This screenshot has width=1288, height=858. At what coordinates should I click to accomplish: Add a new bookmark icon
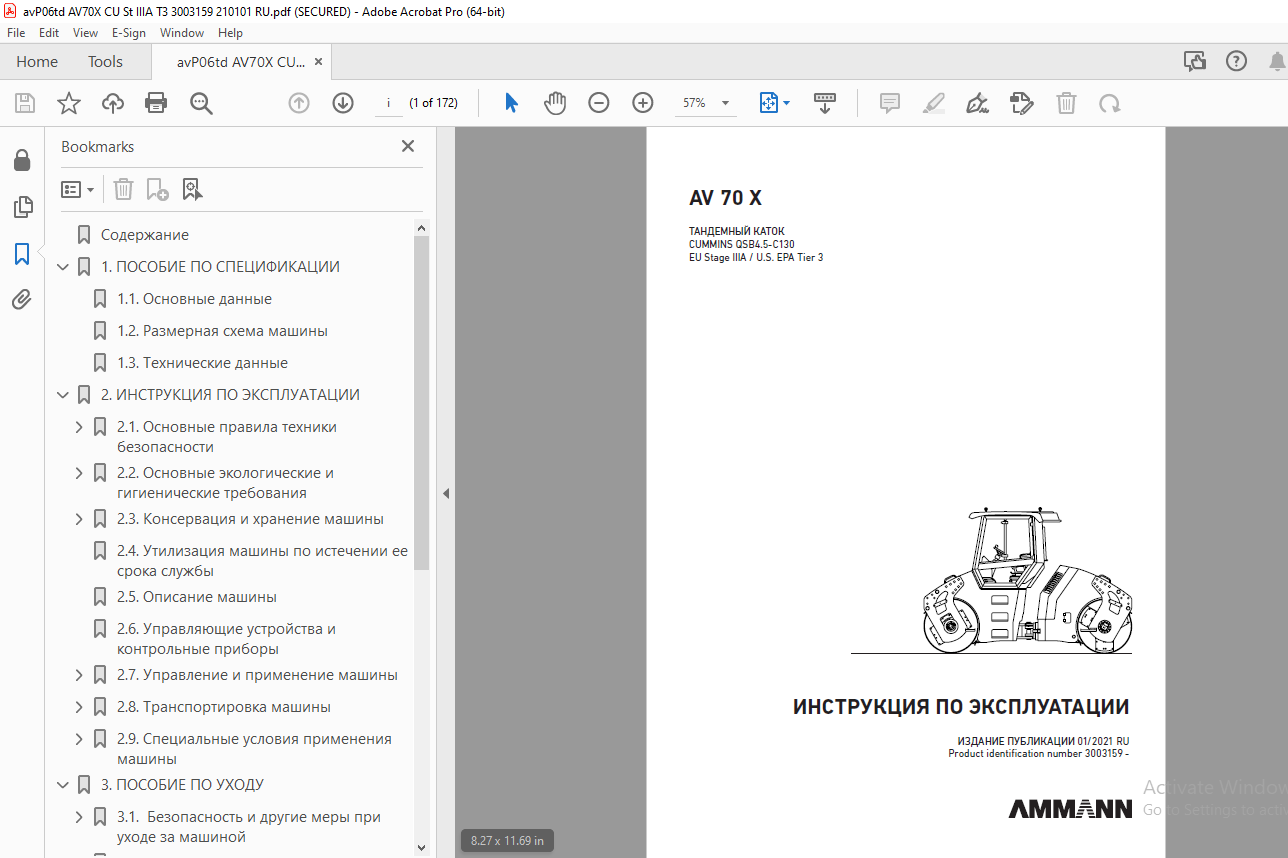pyautogui.click(x=157, y=189)
